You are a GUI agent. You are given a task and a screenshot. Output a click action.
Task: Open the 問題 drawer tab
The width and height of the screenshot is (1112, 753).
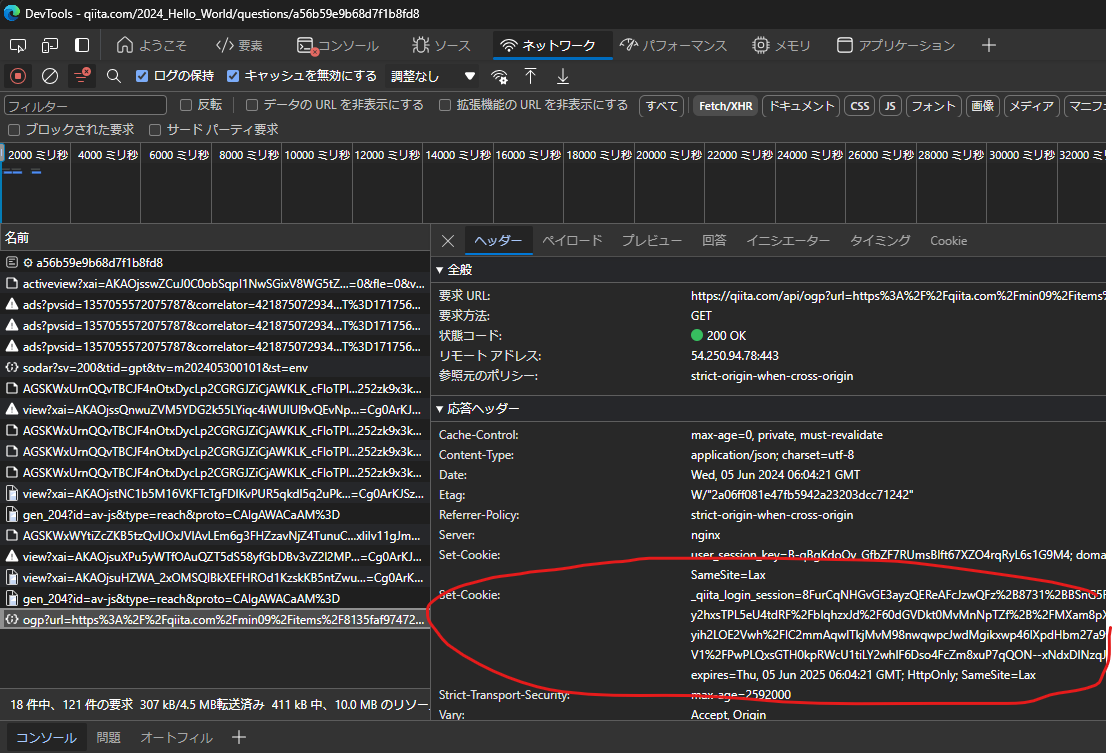coord(109,737)
